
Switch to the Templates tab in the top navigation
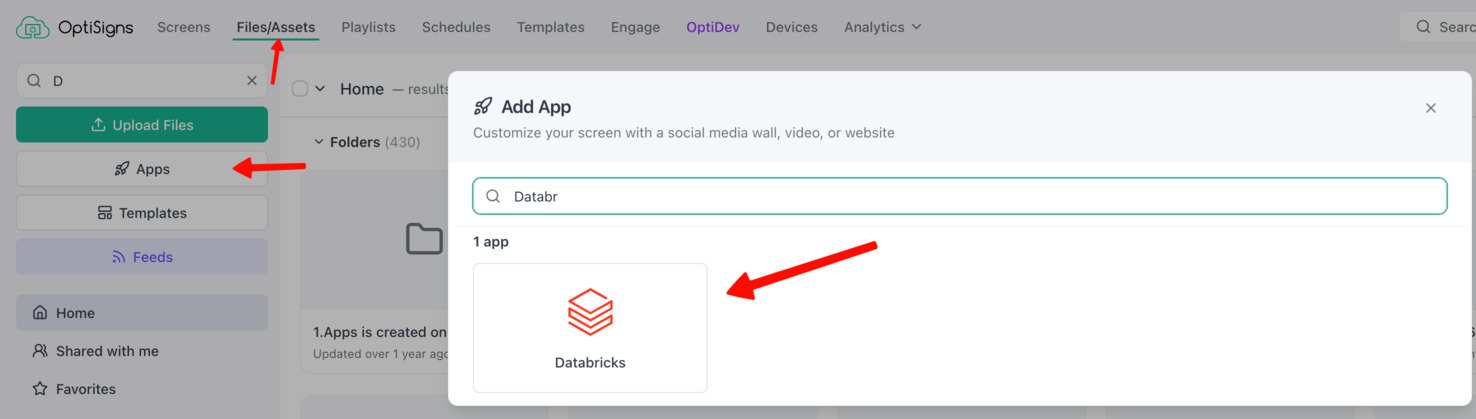[551, 27]
